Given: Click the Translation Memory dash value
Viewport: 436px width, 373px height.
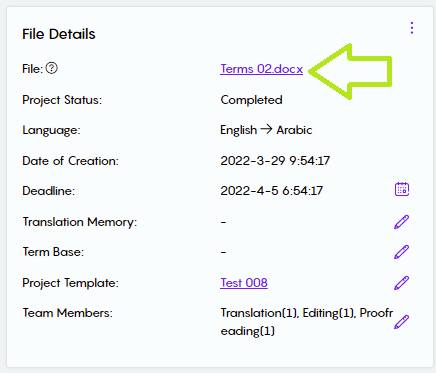Looking at the screenshot, I should [223, 222].
